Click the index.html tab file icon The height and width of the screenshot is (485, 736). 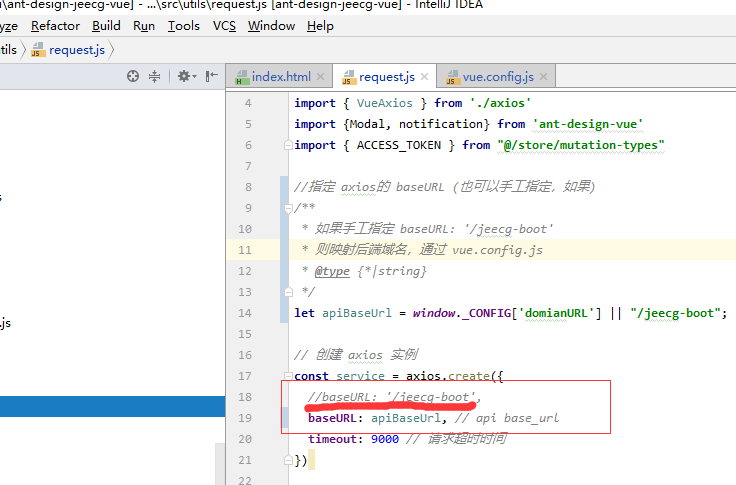[242, 77]
